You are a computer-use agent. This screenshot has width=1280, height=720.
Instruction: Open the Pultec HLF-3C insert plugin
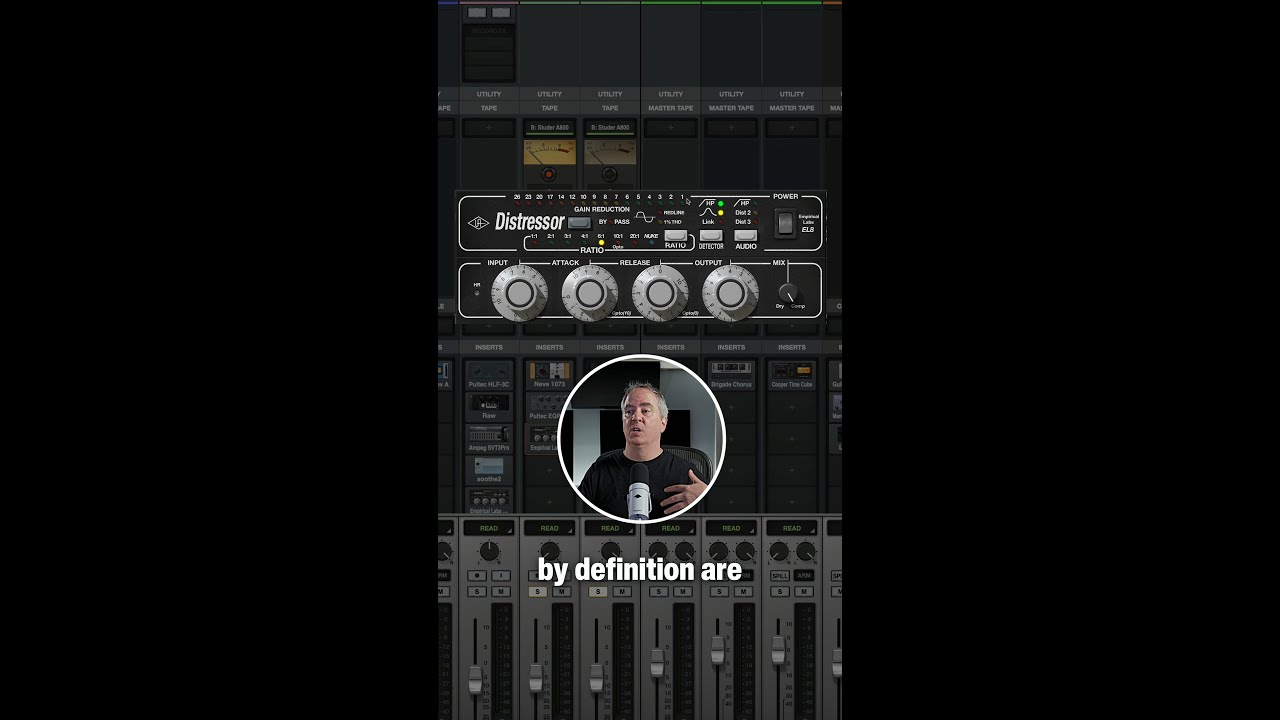pos(489,376)
